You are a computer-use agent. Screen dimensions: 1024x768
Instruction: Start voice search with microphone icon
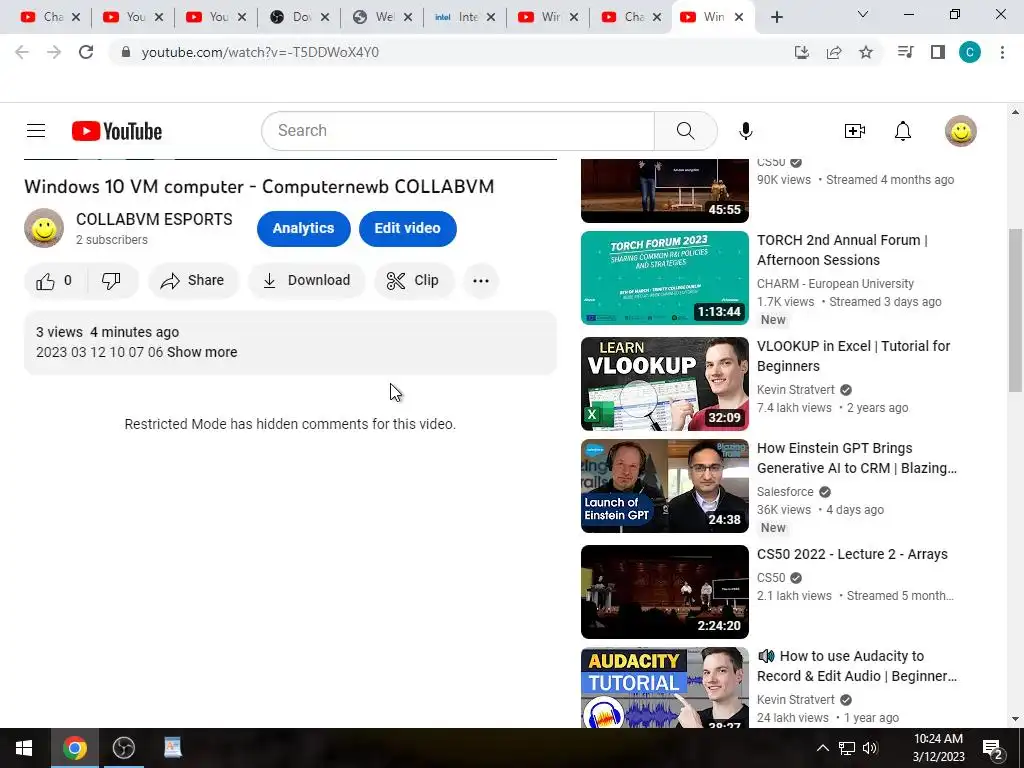click(745, 131)
